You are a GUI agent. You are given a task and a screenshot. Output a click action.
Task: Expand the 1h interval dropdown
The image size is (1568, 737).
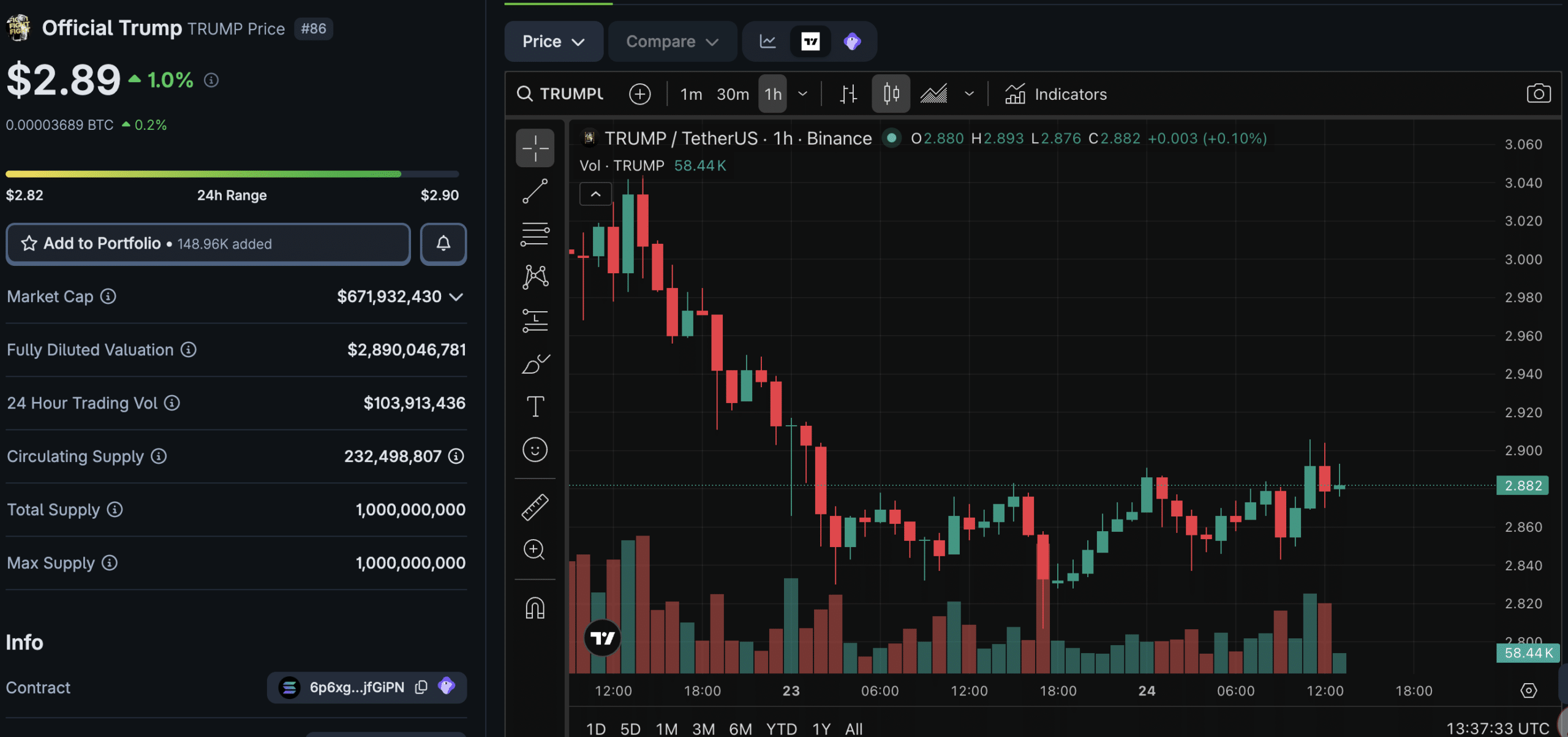(802, 94)
